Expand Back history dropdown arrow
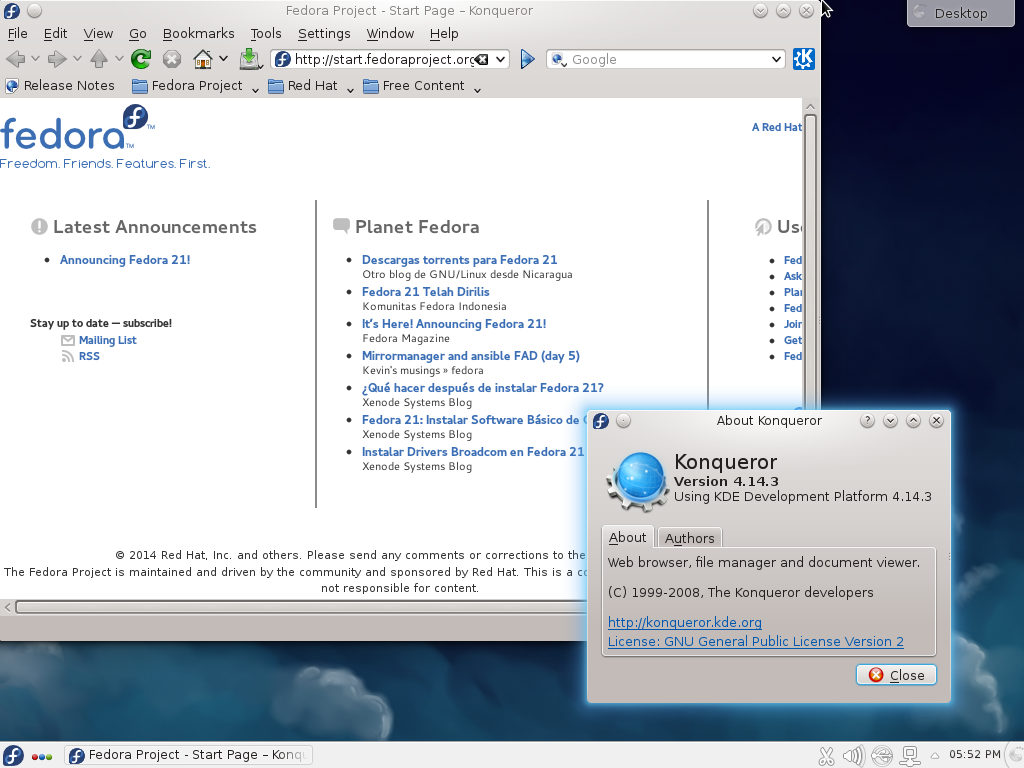The width and height of the screenshot is (1024, 768). tap(35, 59)
